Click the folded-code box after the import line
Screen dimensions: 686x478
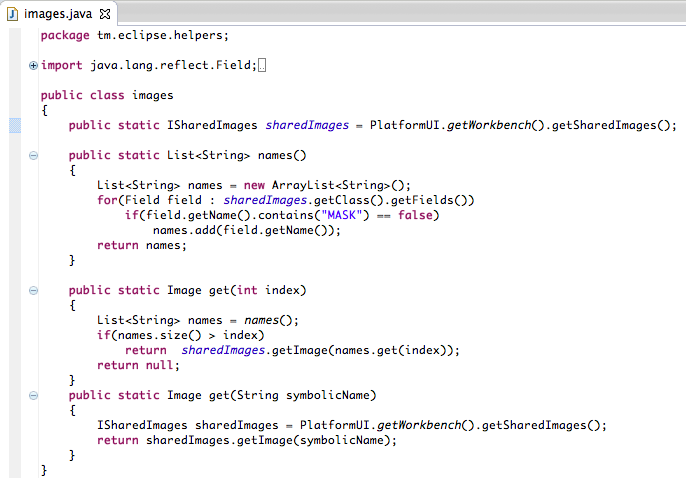click(x=263, y=65)
